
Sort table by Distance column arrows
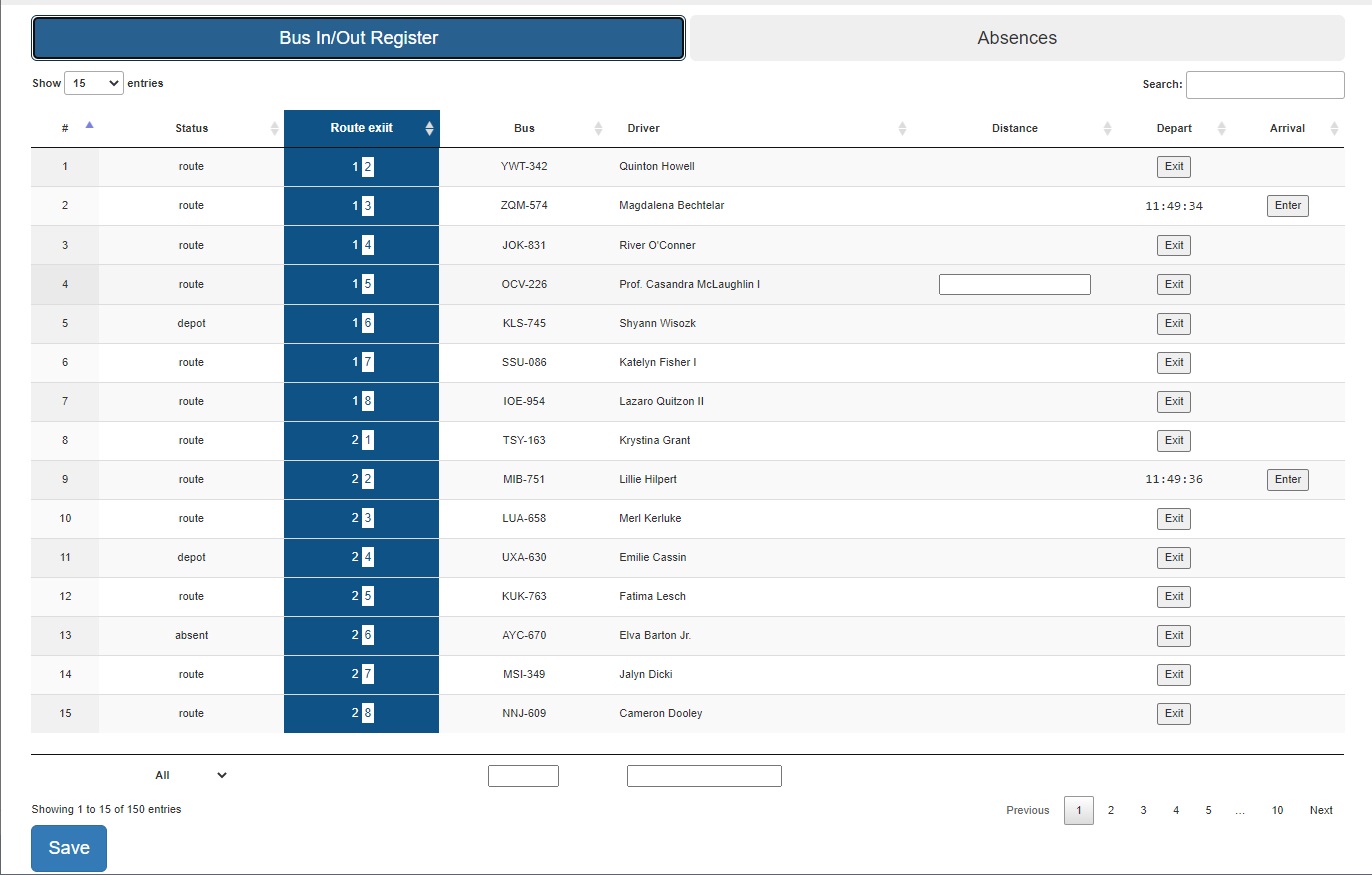(1107, 128)
